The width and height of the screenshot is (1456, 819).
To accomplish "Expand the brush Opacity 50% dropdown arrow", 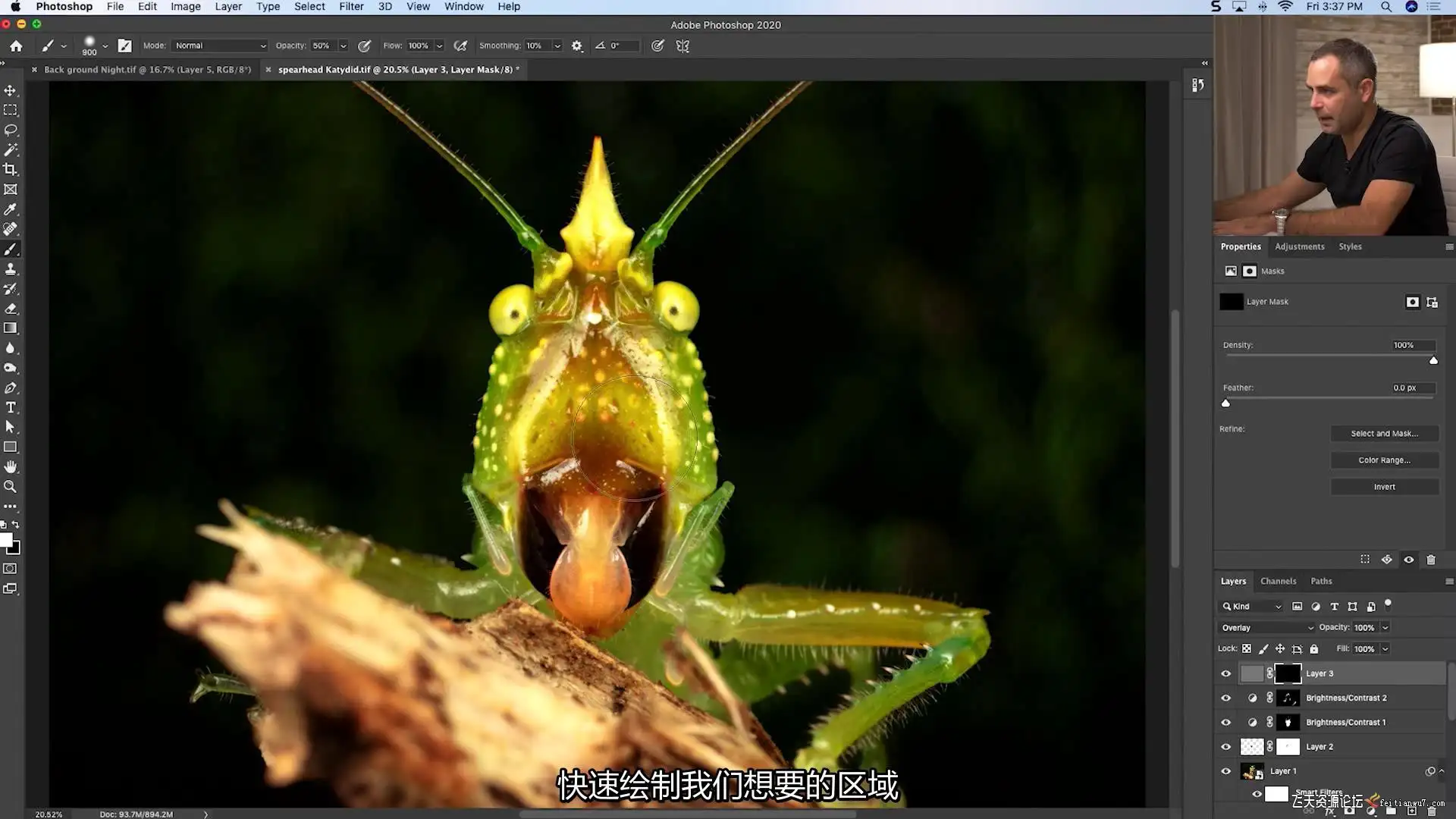I will point(344,45).
